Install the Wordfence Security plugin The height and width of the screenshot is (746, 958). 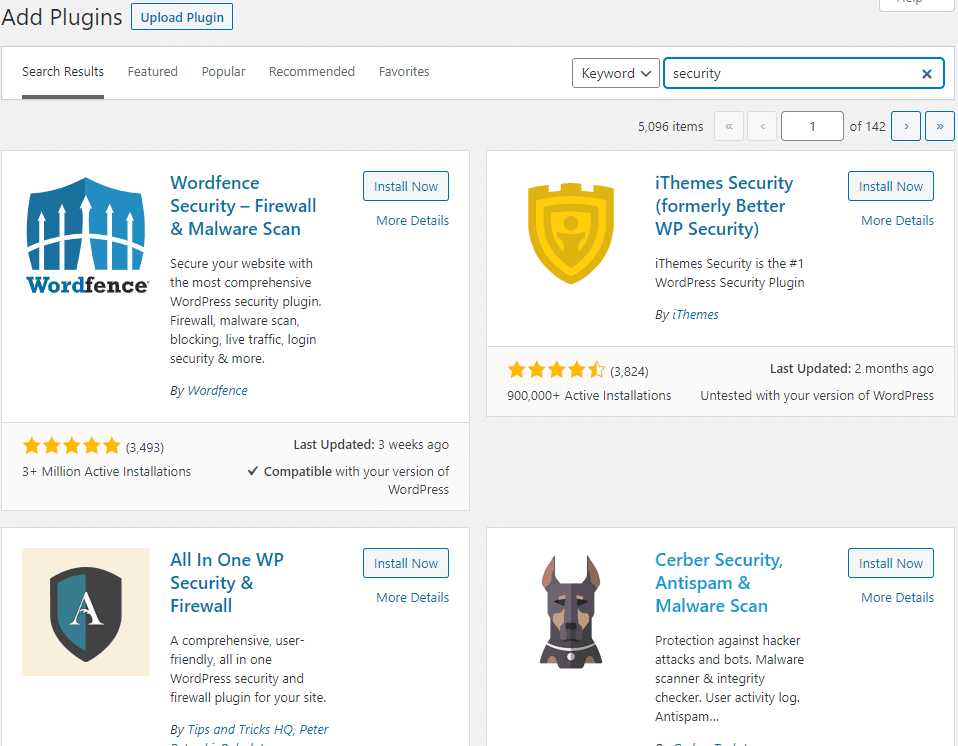pyautogui.click(x=406, y=186)
